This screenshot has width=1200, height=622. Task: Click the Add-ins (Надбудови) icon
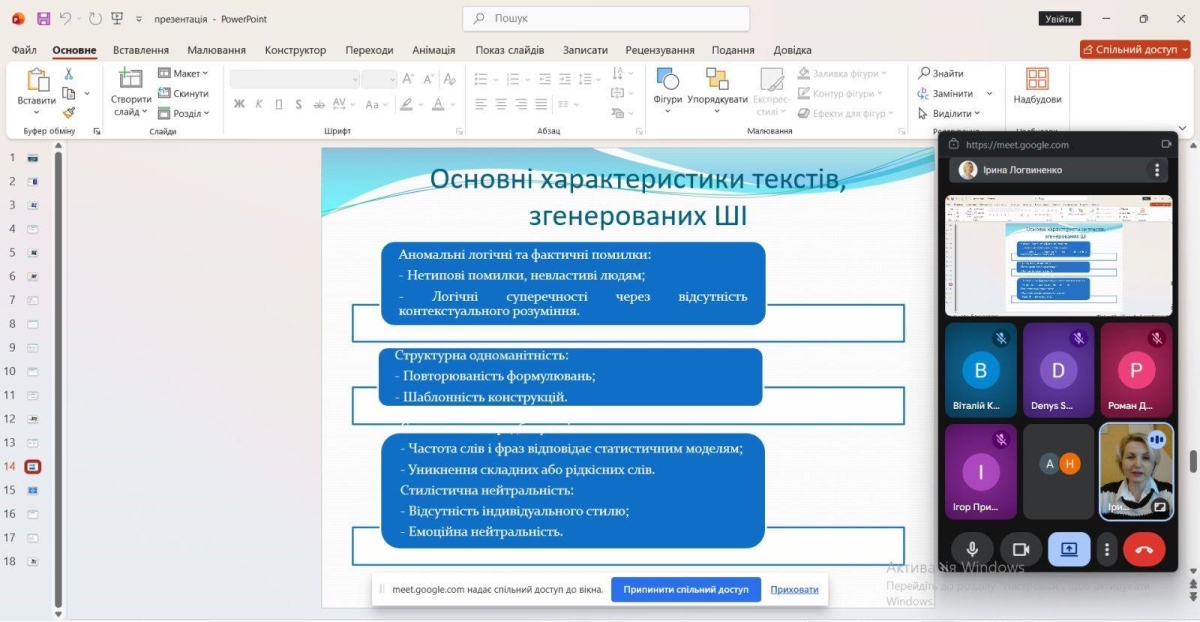[1037, 86]
